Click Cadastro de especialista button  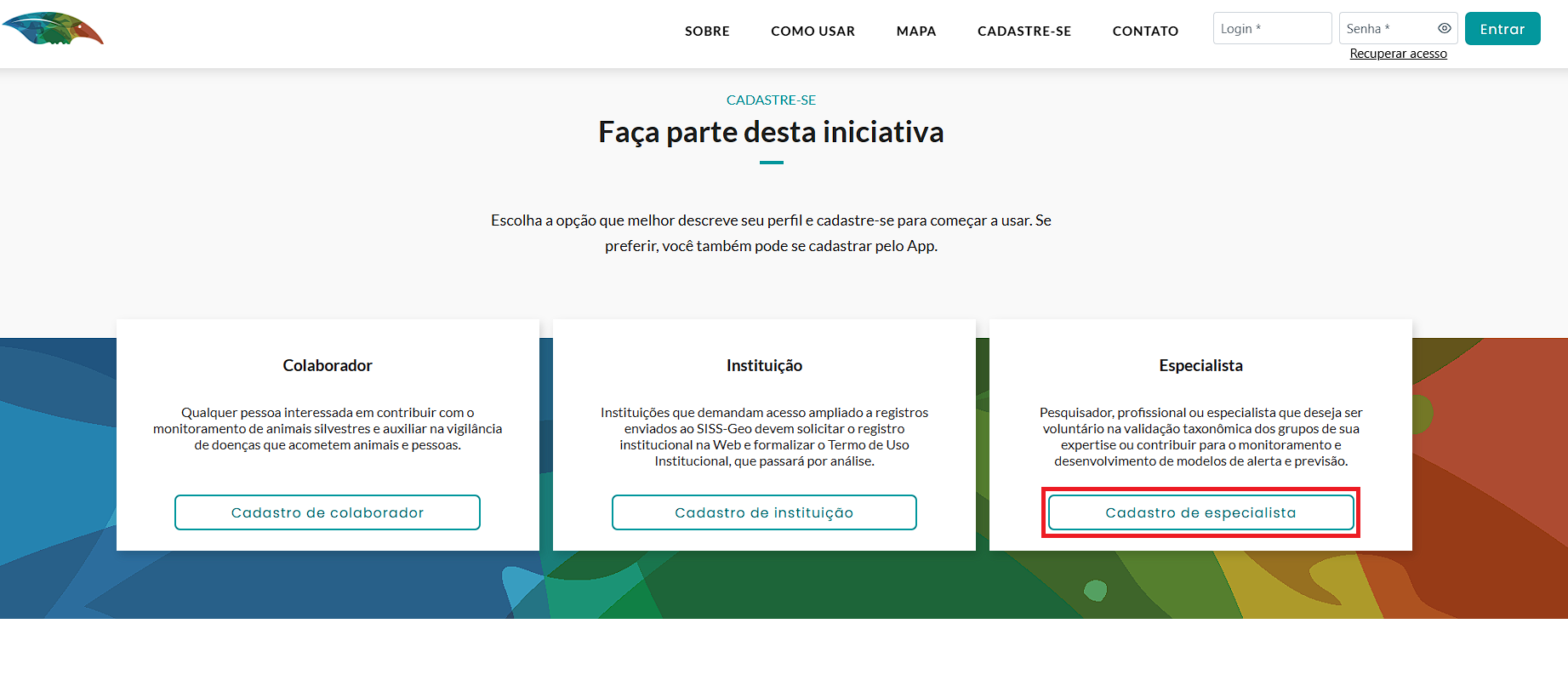coord(1200,512)
